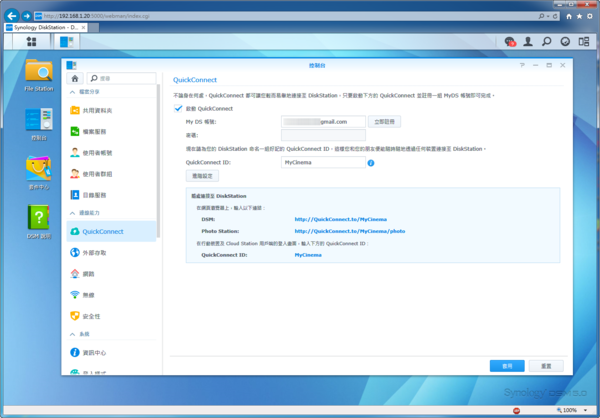Click the Control Panel home icon
Screen dimensions: 600x418
74,78
